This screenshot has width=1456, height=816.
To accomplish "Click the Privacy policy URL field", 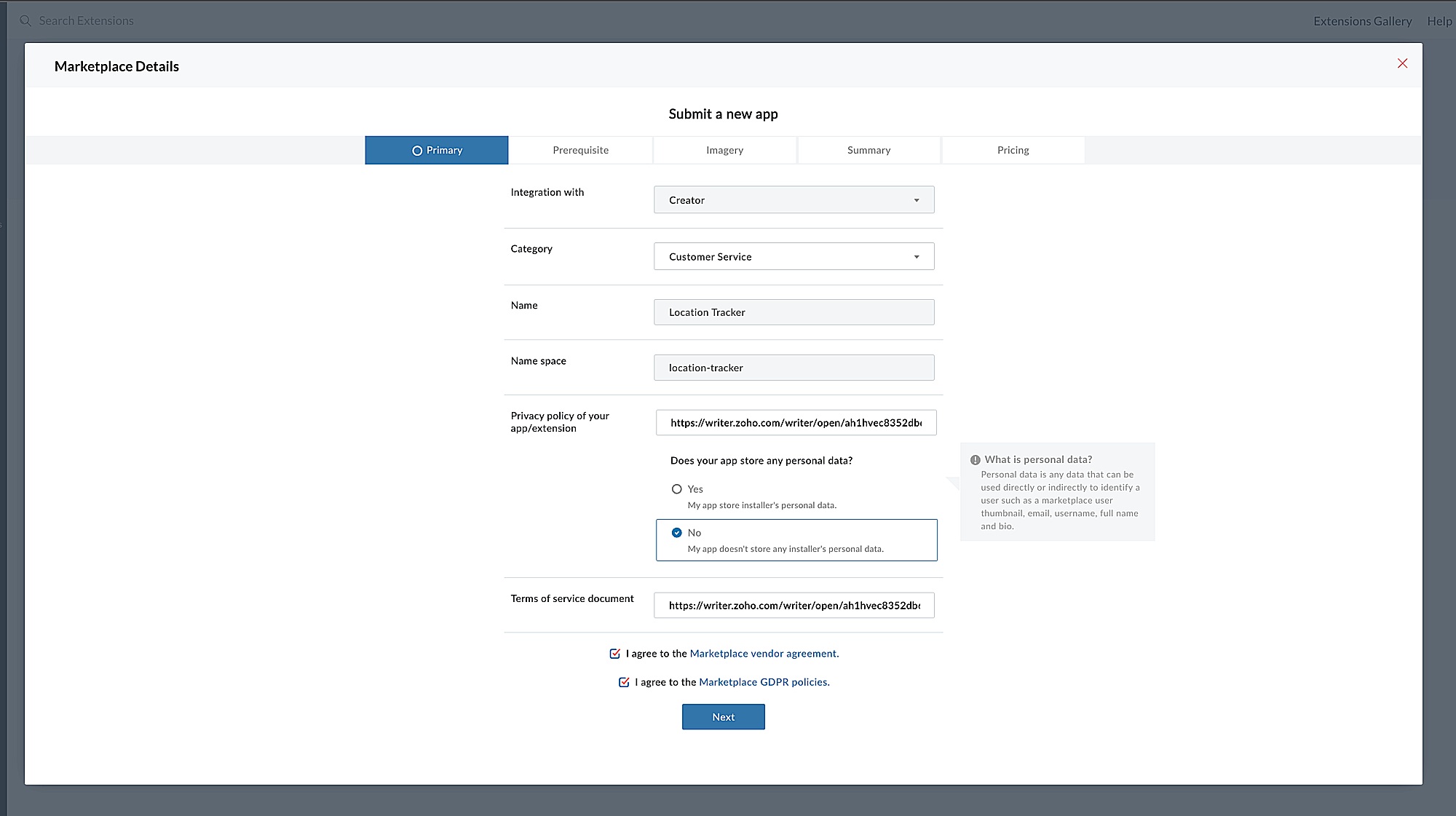I will pos(795,423).
